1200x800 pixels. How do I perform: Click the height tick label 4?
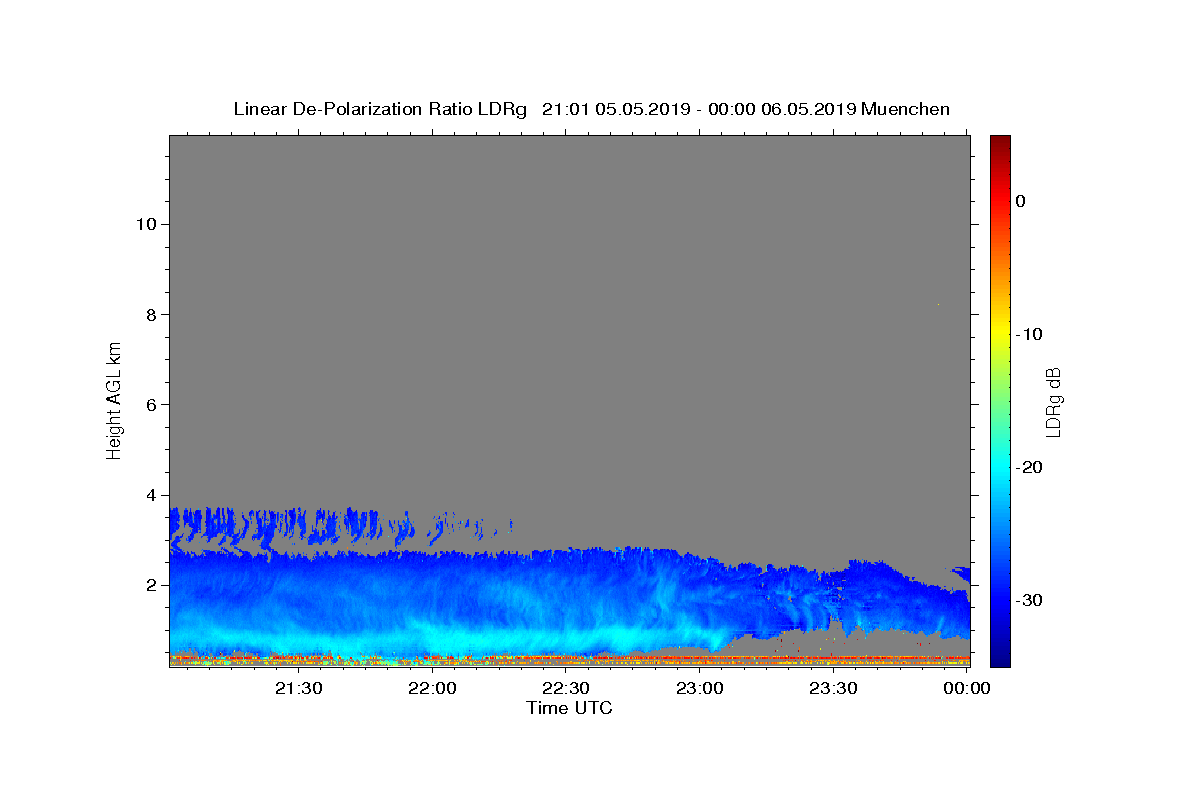point(149,495)
